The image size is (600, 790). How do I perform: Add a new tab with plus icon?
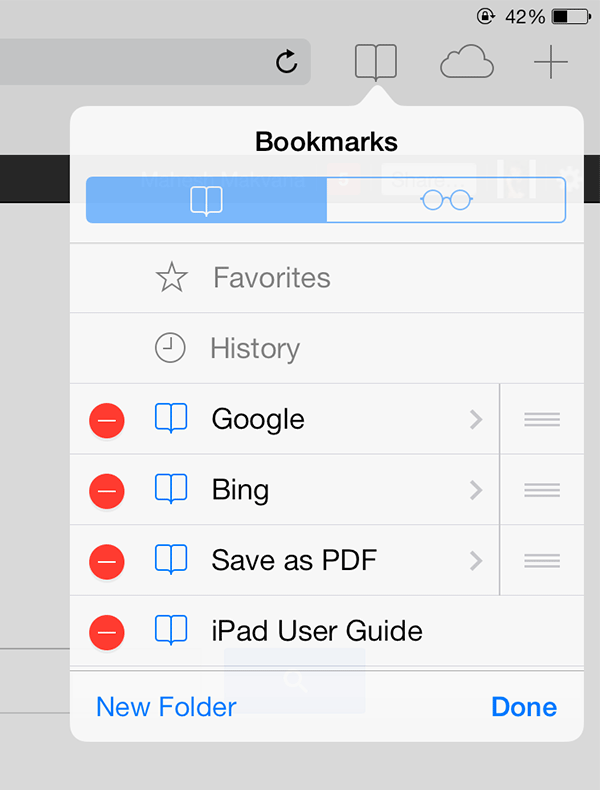[550, 63]
